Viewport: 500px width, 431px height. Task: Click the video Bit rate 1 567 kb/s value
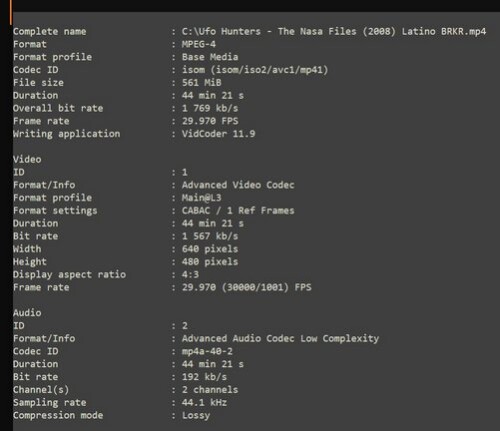click(210, 236)
